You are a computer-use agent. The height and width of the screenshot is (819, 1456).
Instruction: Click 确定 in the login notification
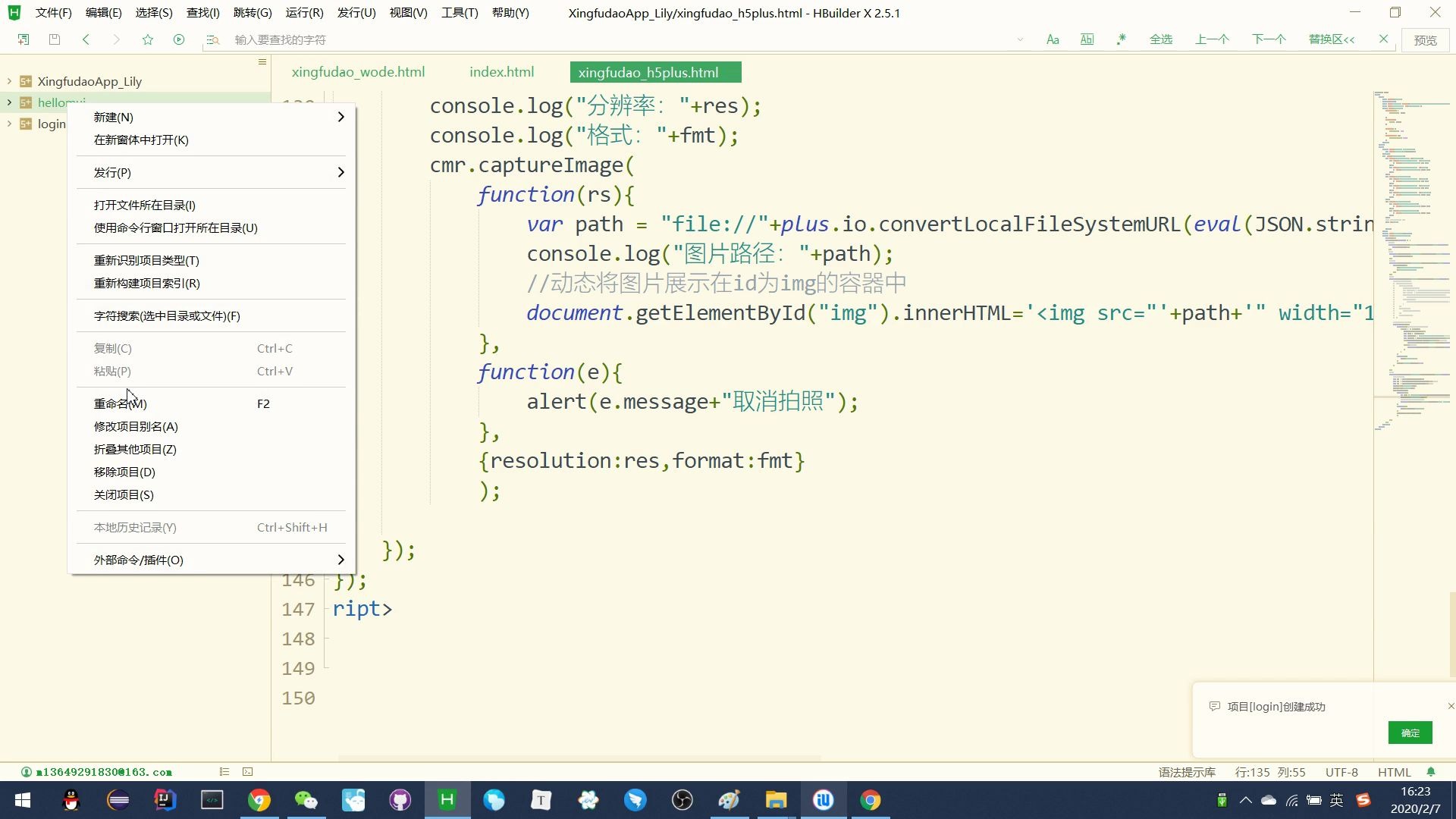point(1410,733)
